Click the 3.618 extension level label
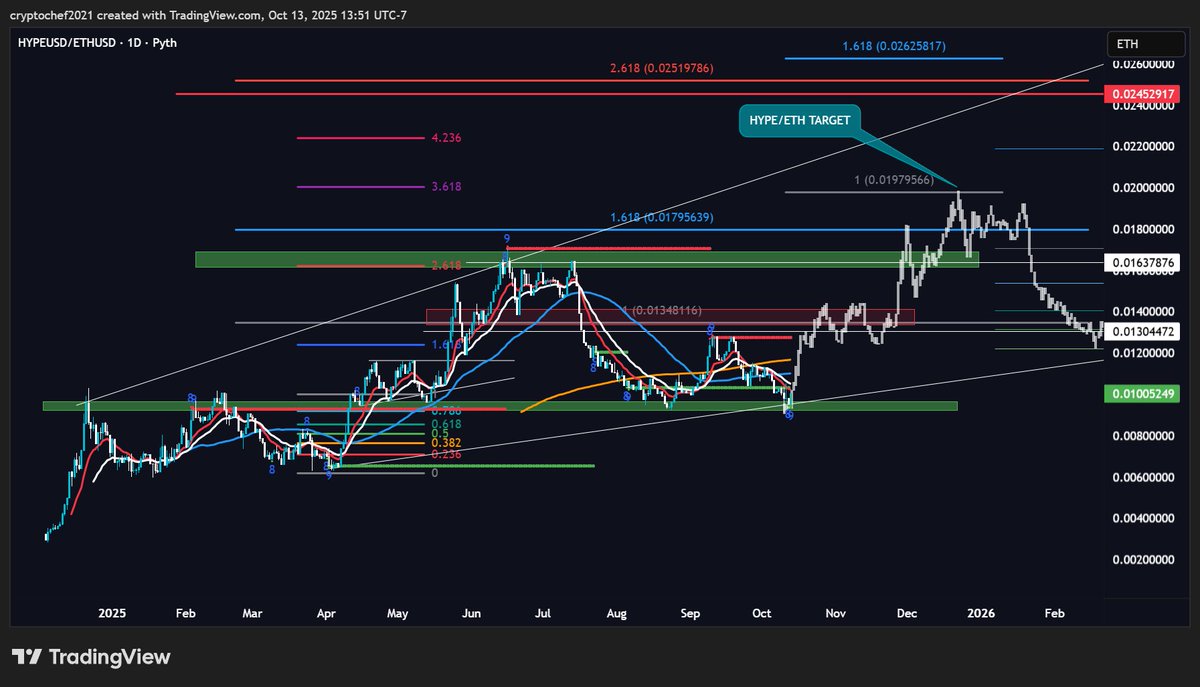The height and width of the screenshot is (687, 1200). click(447, 187)
